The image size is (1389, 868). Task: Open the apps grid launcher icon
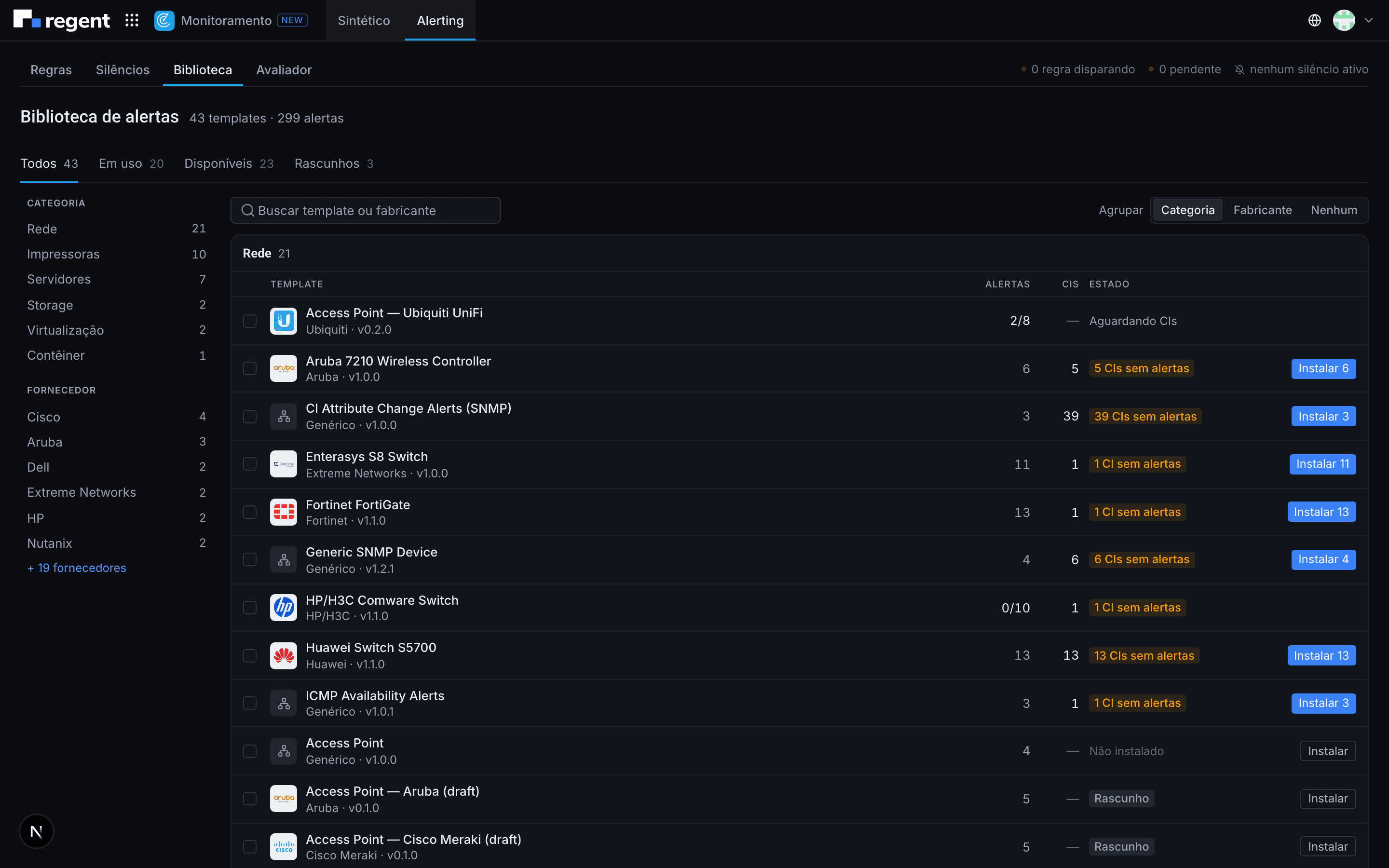132,21
